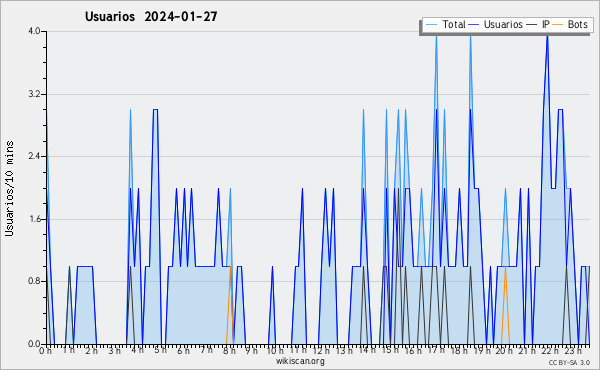The height and width of the screenshot is (370, 600).
Task: Open the wikiscan.org credit below the chart
Action: [x=300, y=361]
